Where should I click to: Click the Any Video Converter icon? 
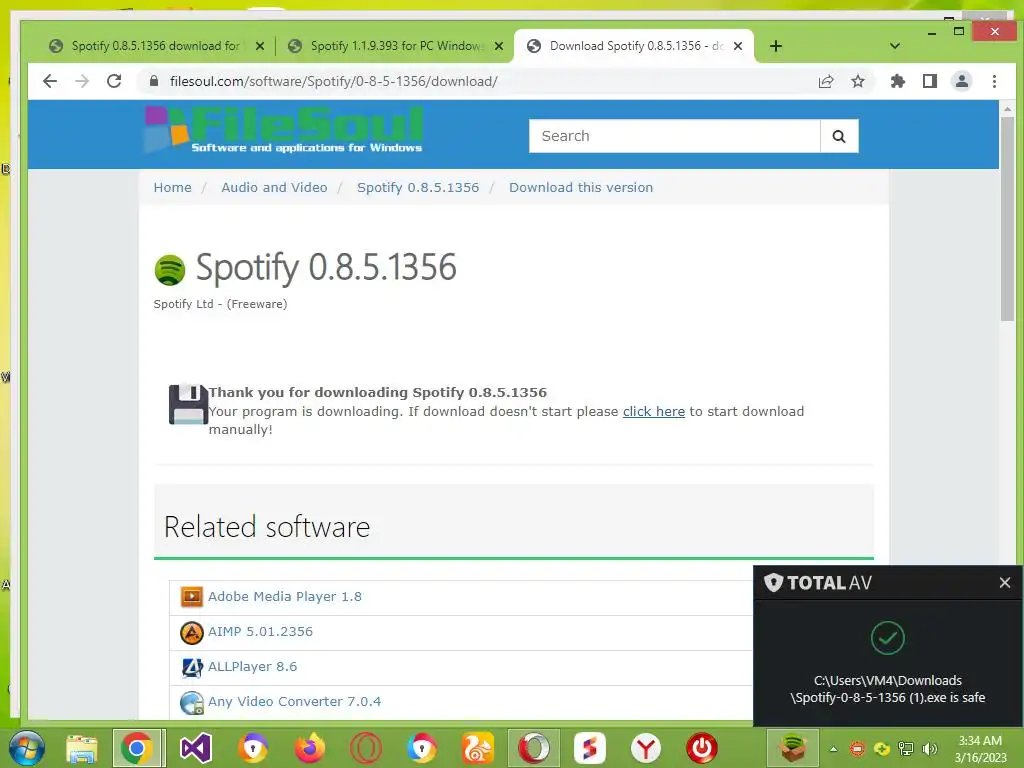191,703
